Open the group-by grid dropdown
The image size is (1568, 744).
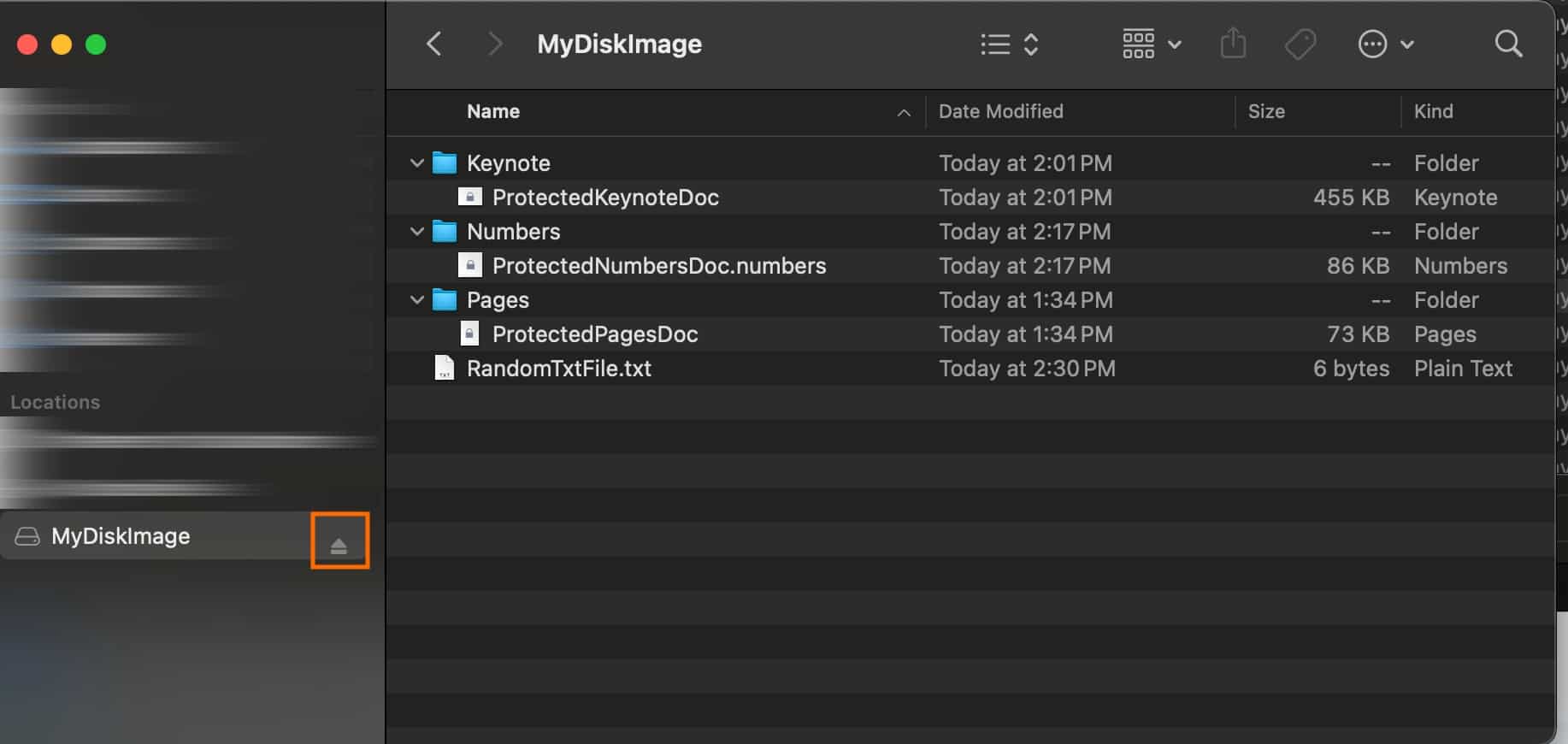[1151, 44]
